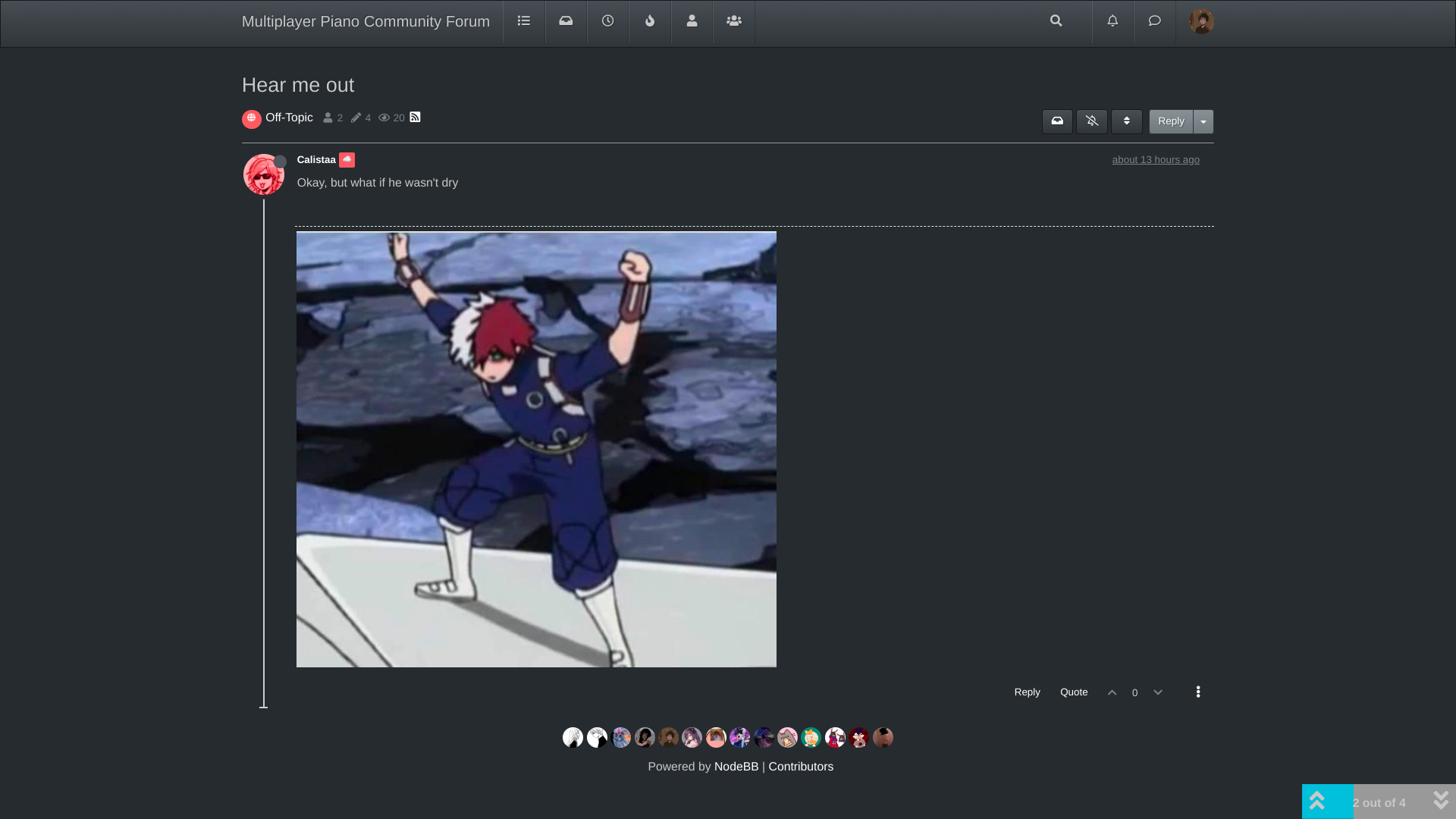Open the Groups icon in navbar
Image resolution: width=1456 pixels, height=819 pixels.
coord(734,21)
